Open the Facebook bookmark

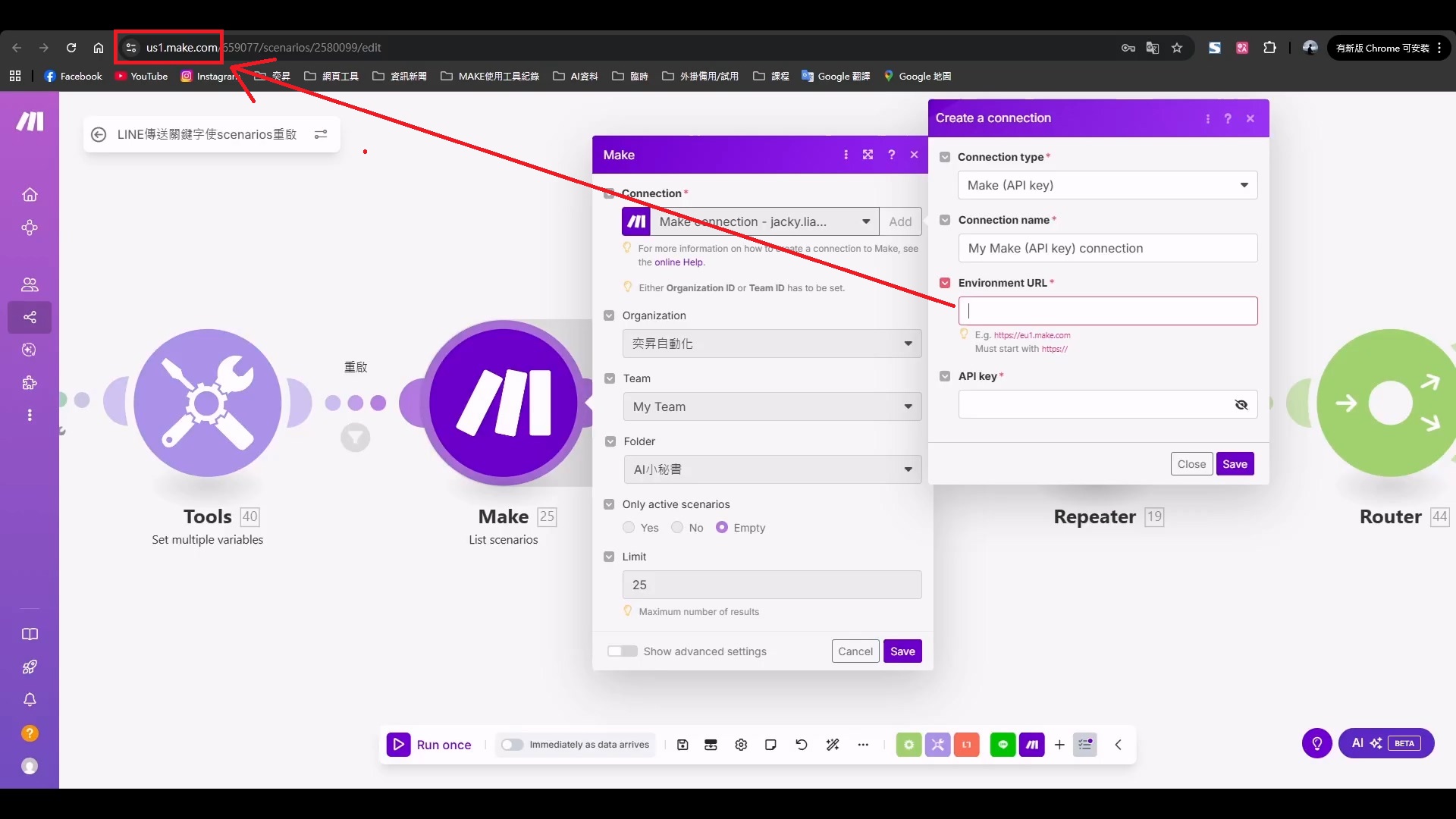pos(73,76)
